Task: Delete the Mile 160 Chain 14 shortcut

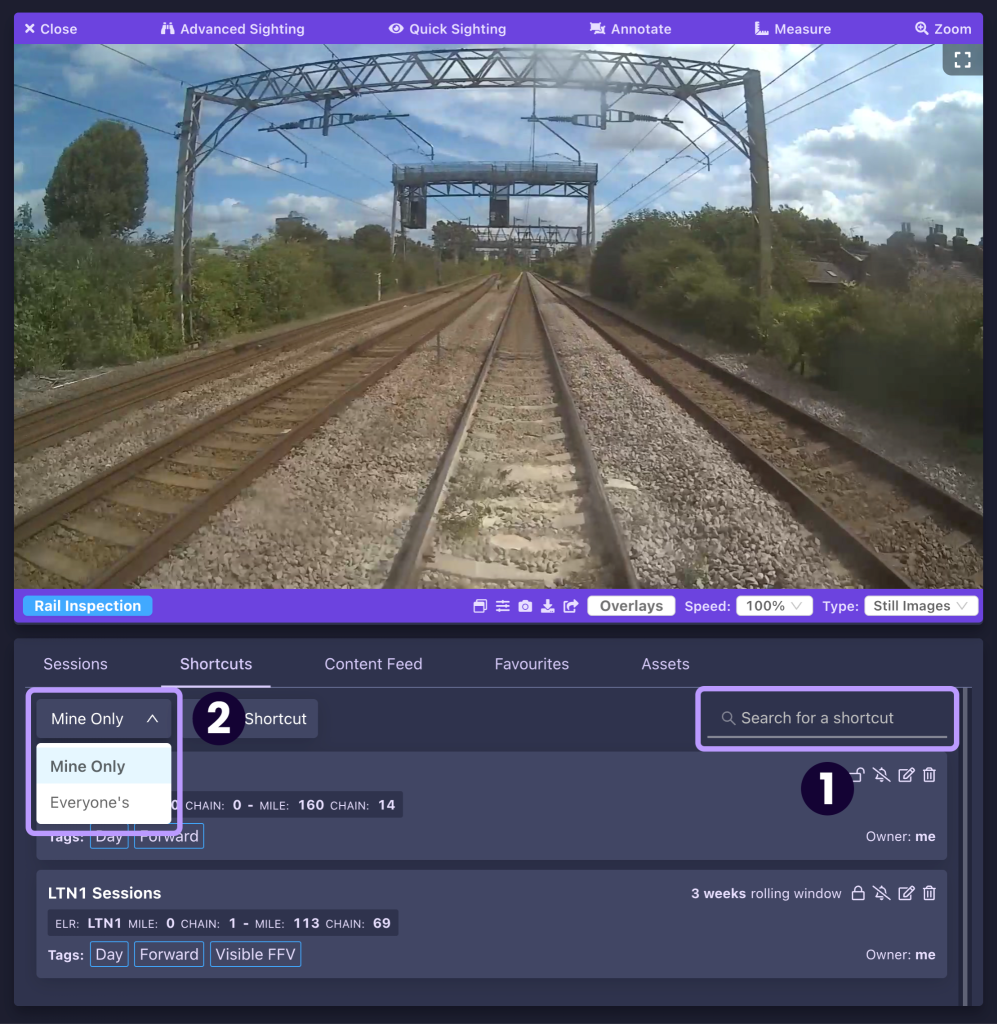Action: coord(929,775)
